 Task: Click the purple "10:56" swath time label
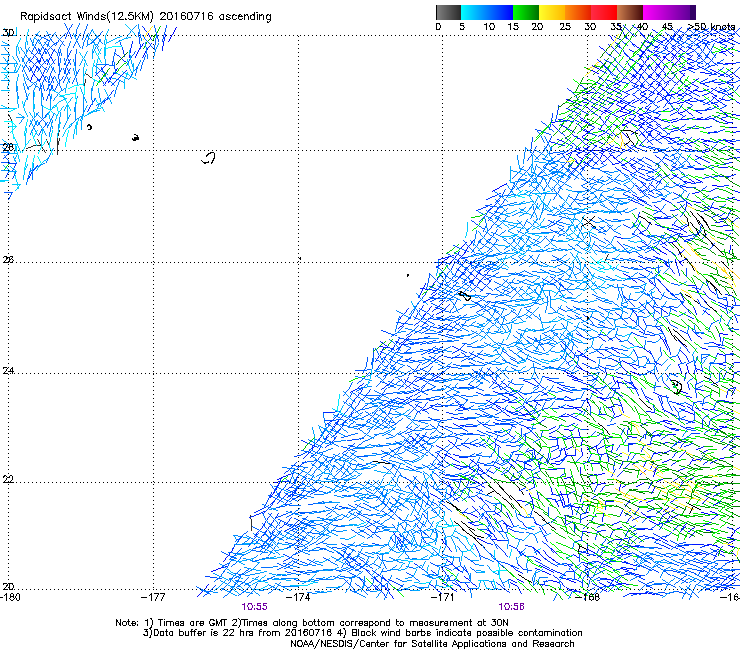(x=511, y=607)
